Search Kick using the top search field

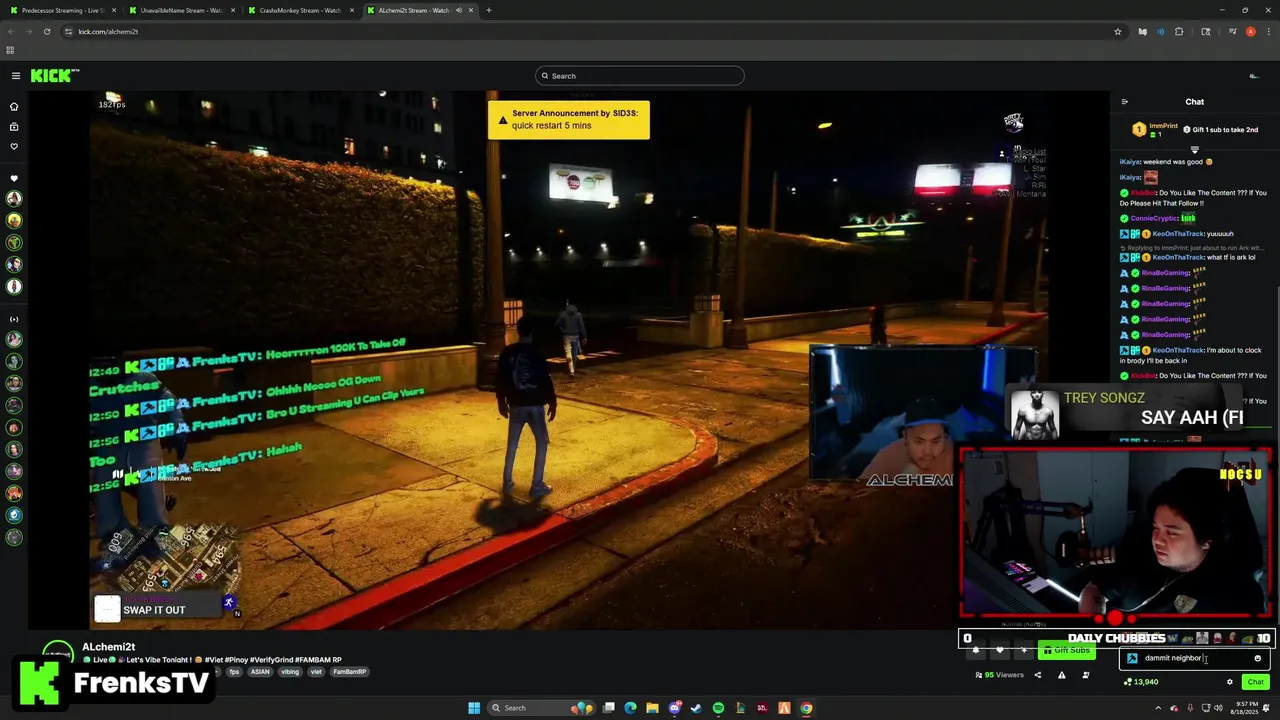tap(640, 76)
